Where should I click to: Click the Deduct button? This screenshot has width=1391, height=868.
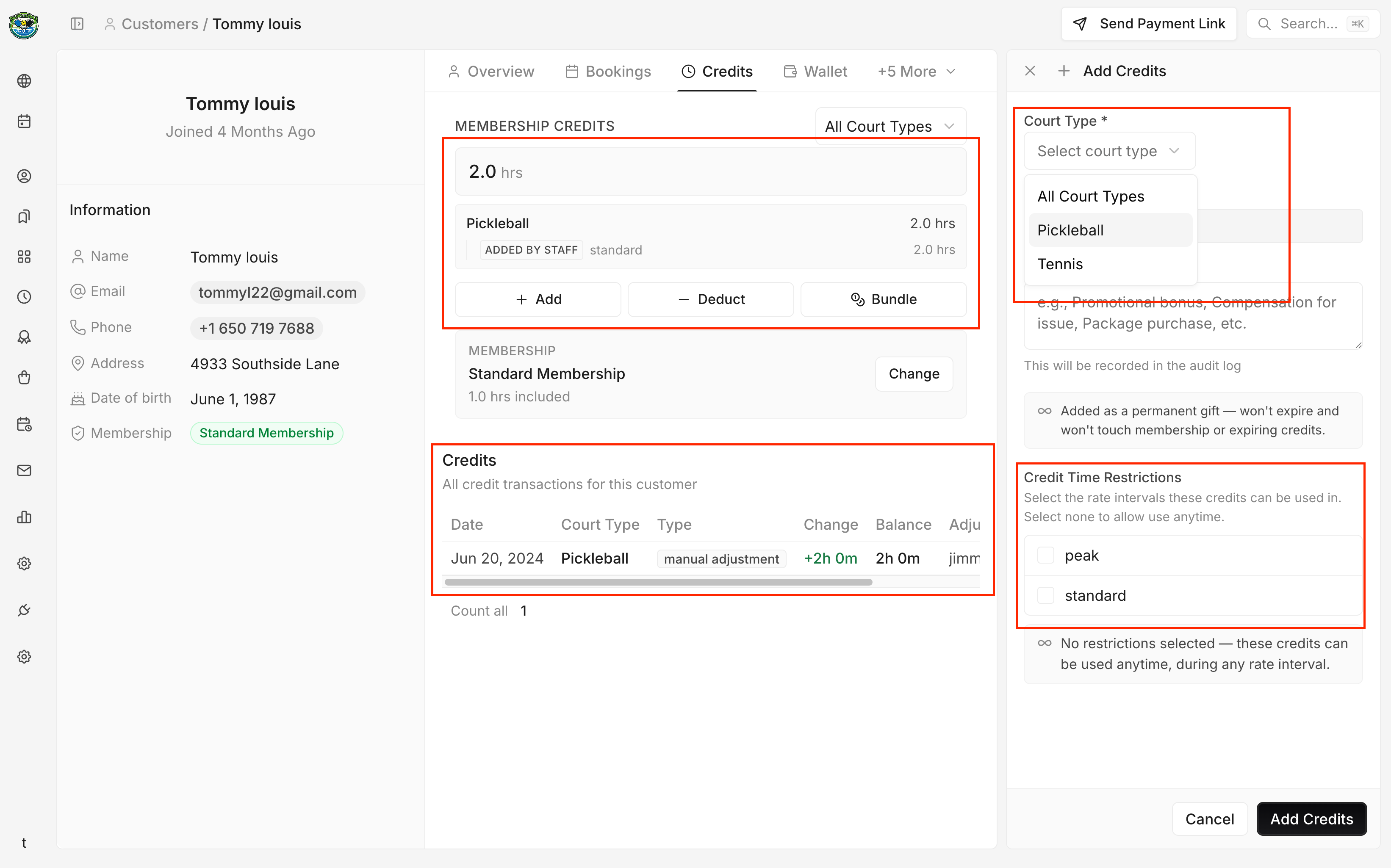coord(711,299)
